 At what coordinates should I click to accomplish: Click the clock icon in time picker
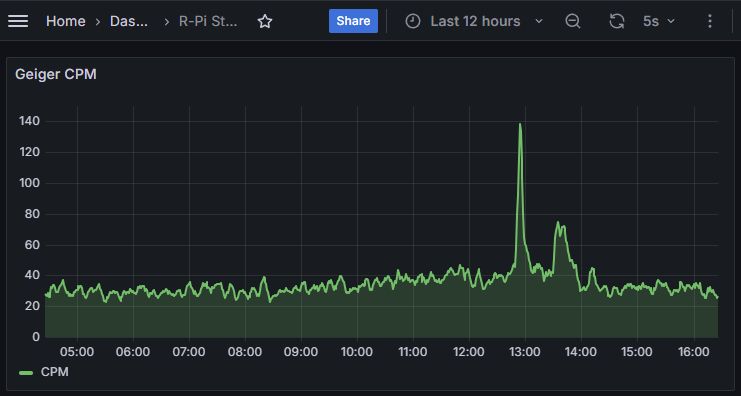[413, 21]
